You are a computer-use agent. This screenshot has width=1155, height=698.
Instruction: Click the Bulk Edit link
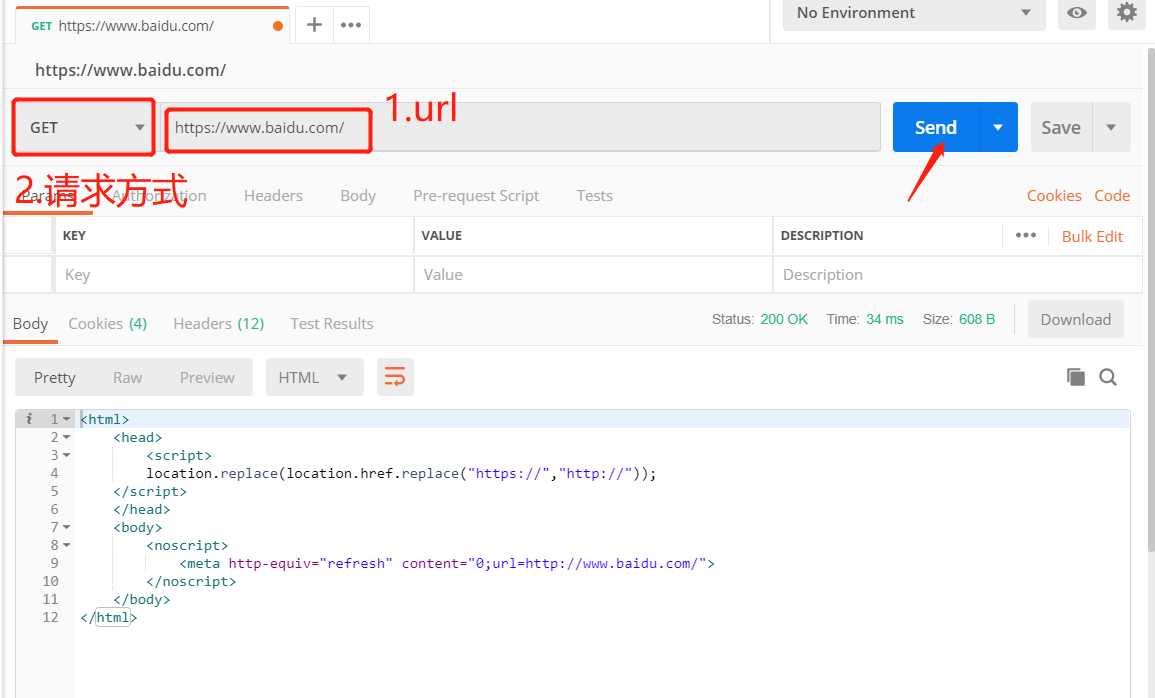coord(1092,236)
